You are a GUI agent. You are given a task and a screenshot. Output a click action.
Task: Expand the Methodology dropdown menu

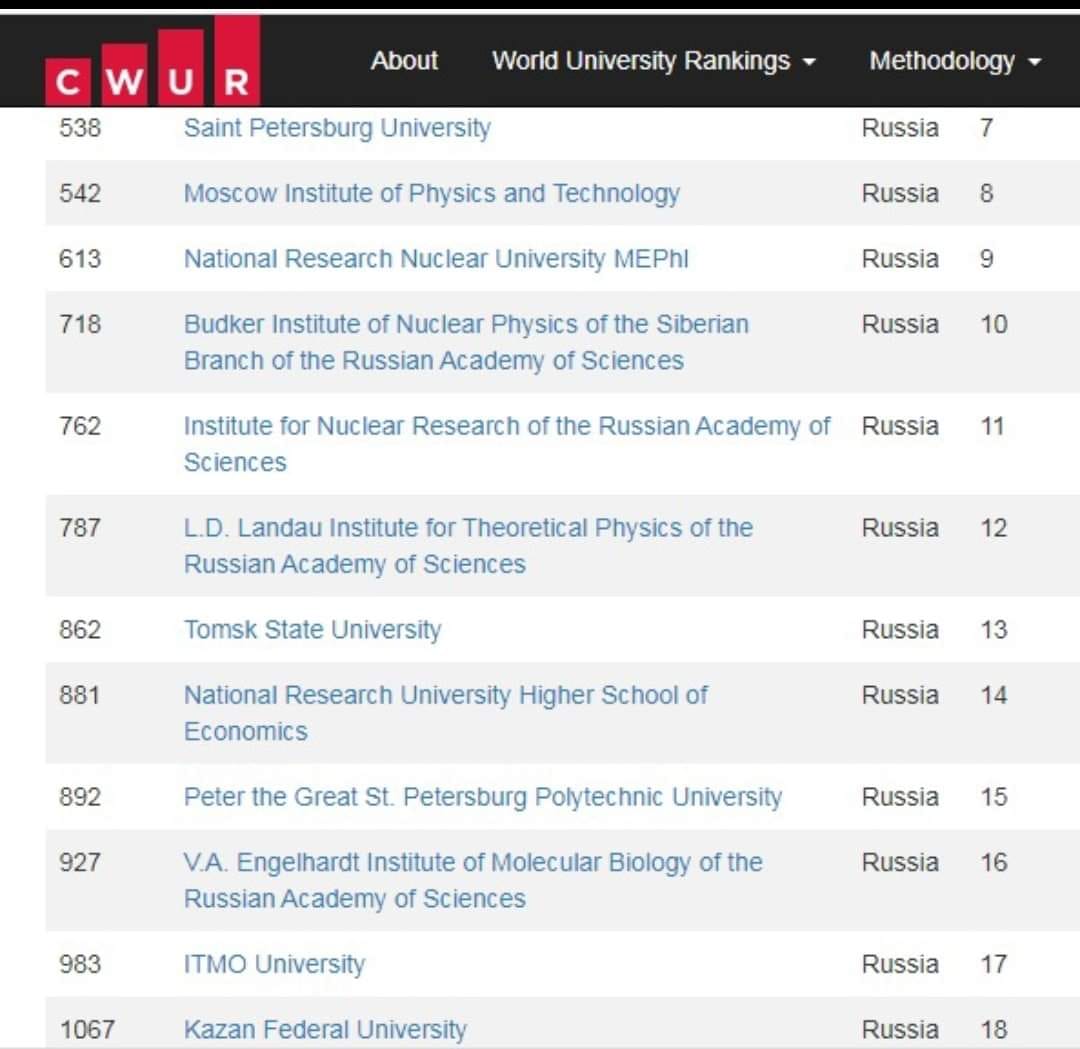pos(955,61)
